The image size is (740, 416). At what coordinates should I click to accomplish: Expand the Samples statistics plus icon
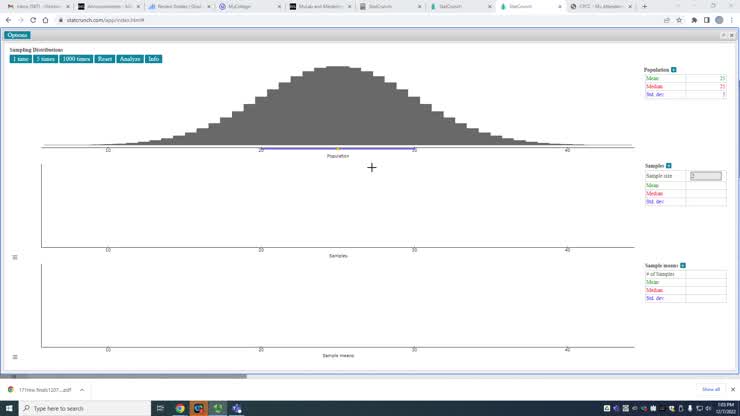(668, 166)
